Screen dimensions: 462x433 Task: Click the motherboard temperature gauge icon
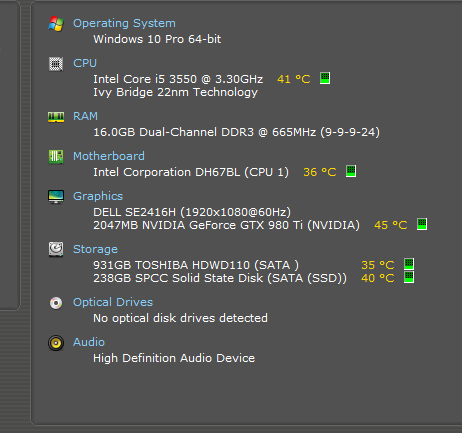[351, 171]
